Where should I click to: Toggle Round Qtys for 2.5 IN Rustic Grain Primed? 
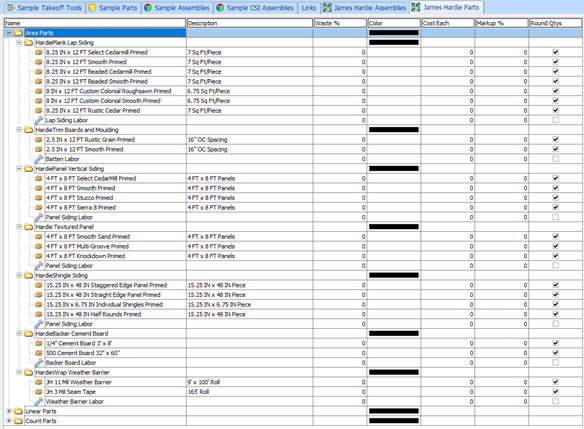(x=555, y=139)
